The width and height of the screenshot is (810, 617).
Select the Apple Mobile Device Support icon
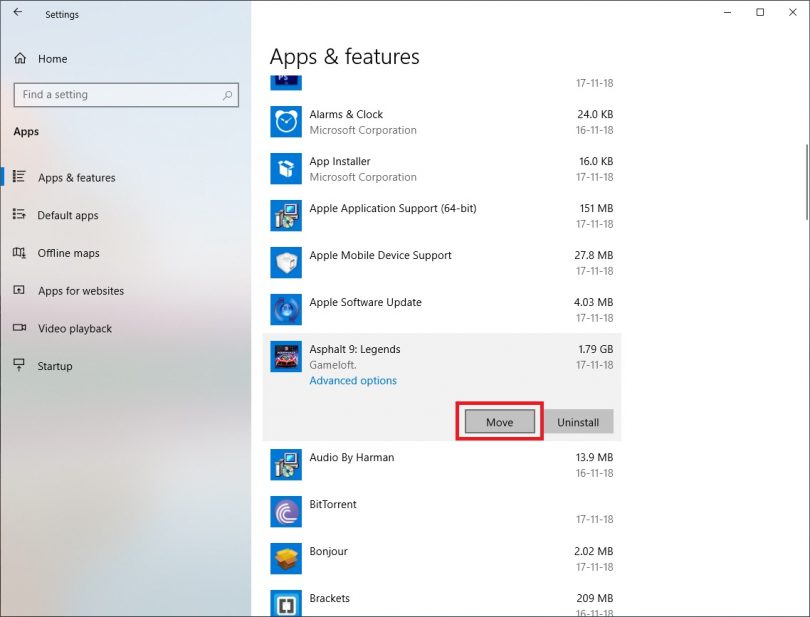pyautogui.click(x=285, y=263)
